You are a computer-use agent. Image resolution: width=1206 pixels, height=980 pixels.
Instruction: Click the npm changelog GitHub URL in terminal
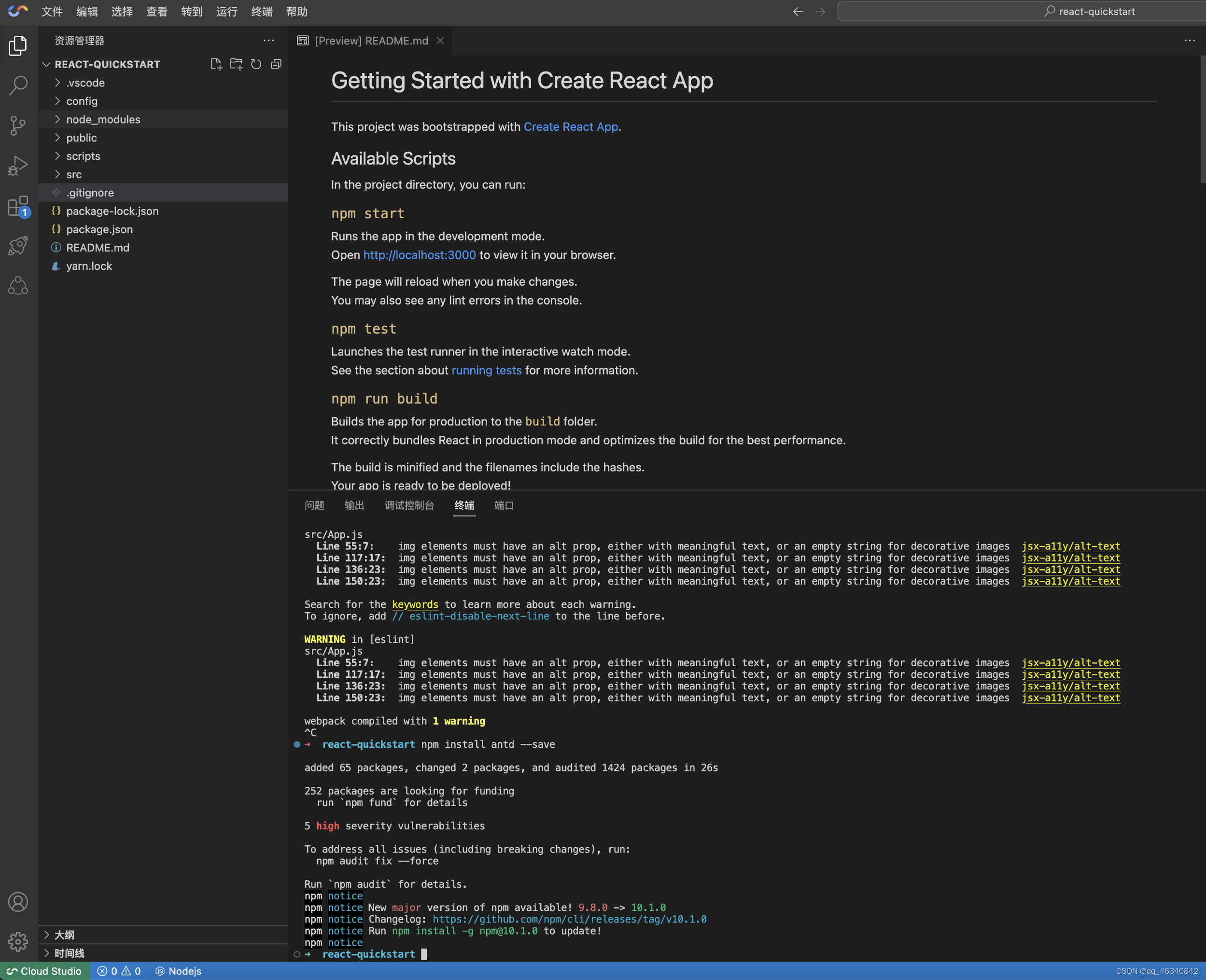point(570,919)
